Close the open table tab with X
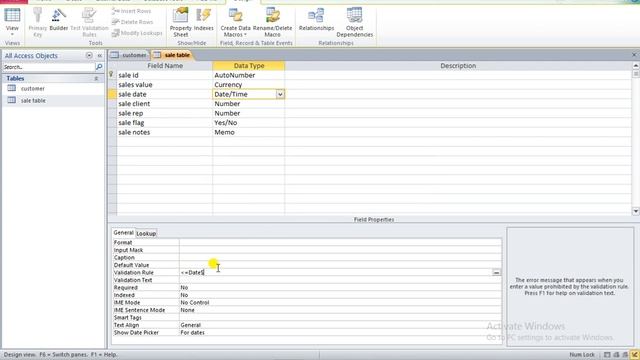Image resolution: width=640 pixels, height=360 pixels. 634,55
